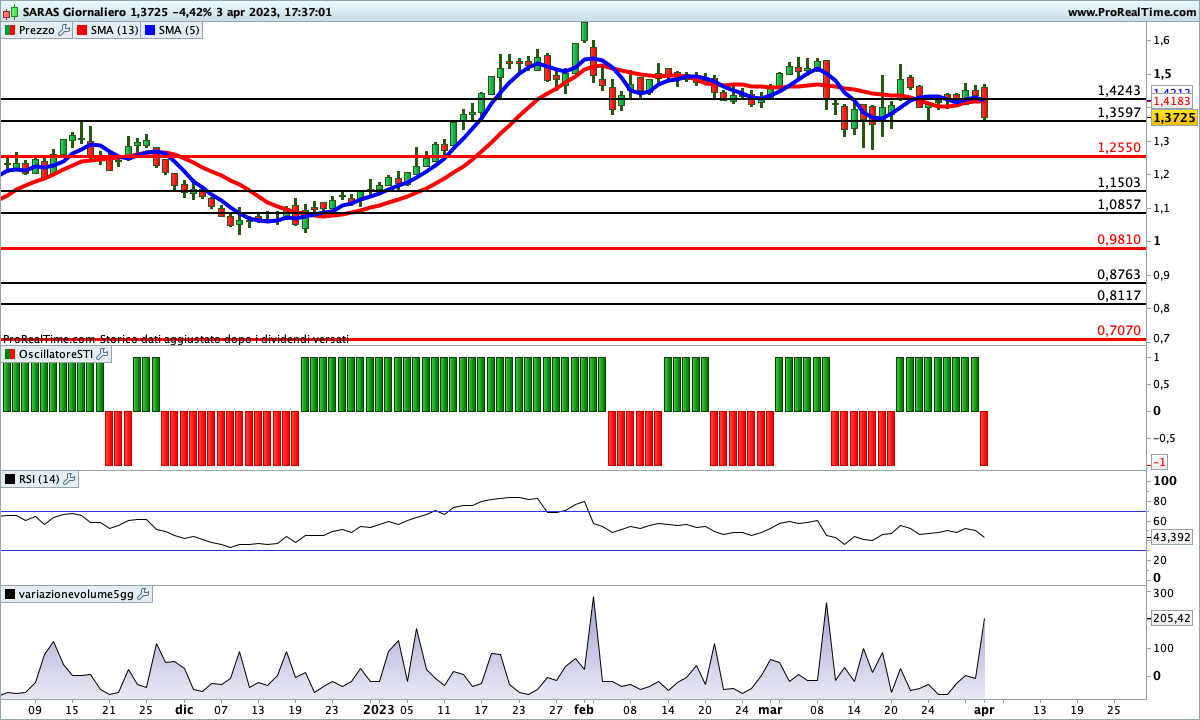The height and width of the screenshot is (720, 1200).
Task: Click the 1,0857 price level label
Action: [1119, 204]
